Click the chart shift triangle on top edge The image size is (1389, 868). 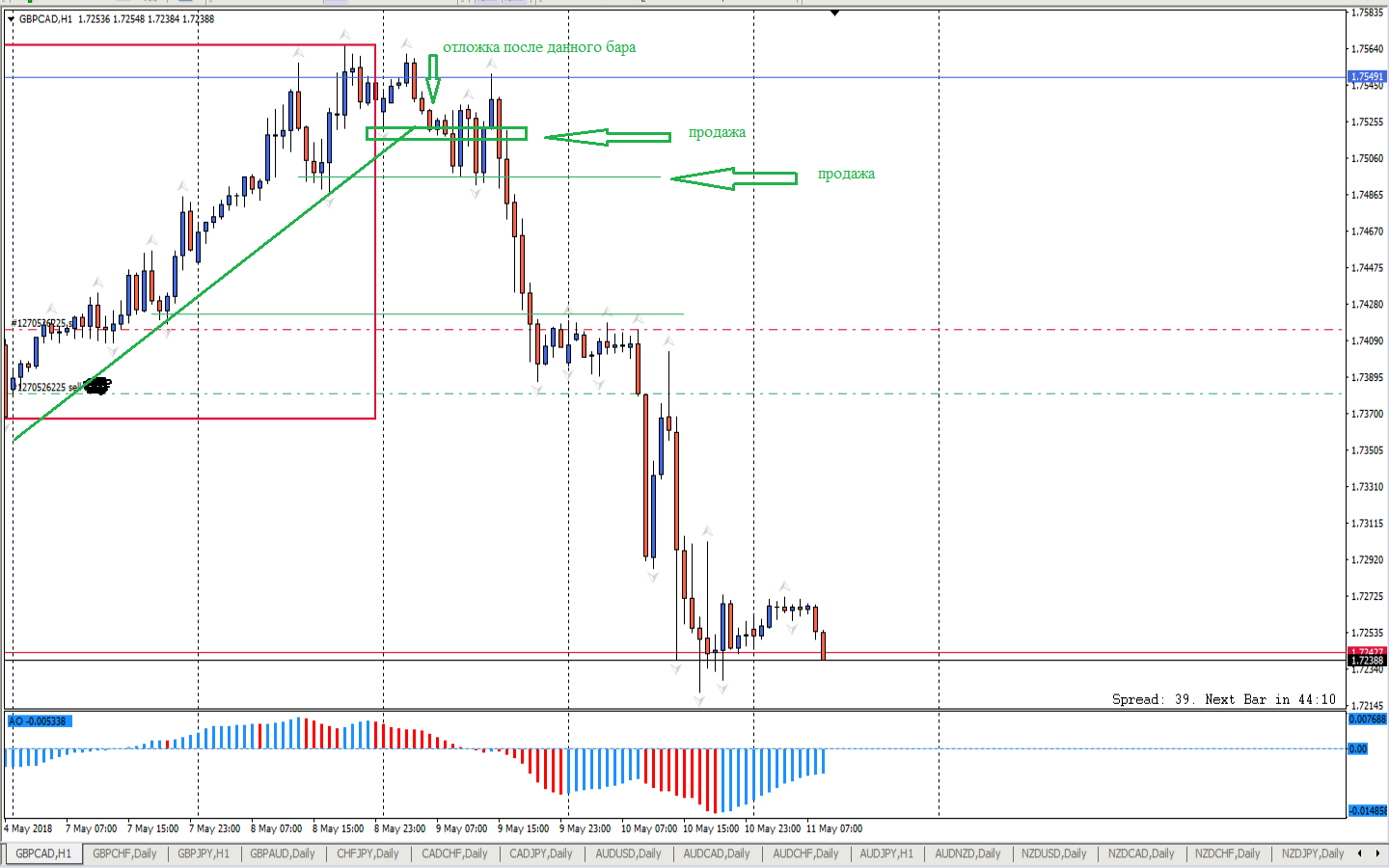pos(834,13)
